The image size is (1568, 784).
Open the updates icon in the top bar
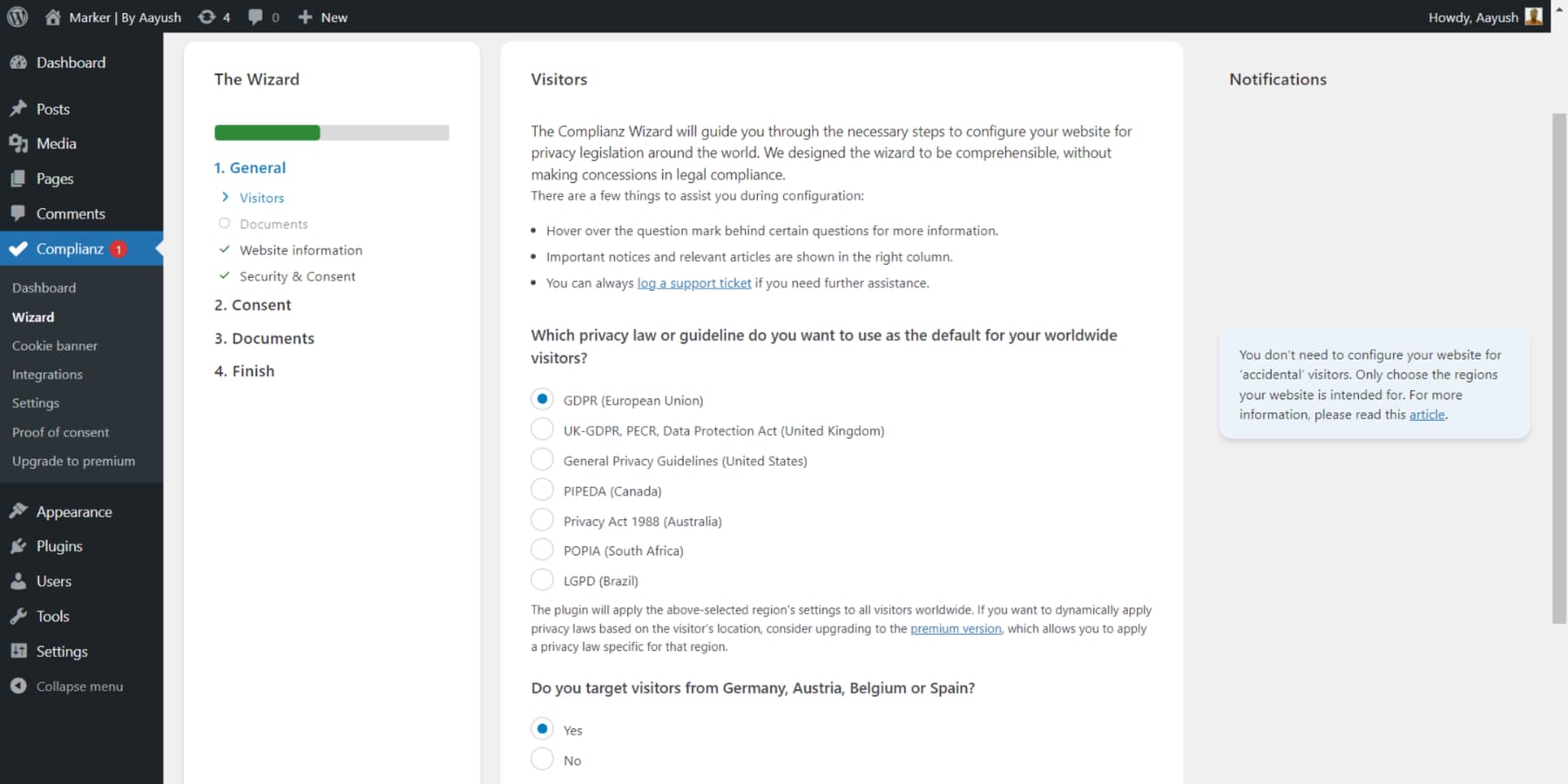pos(206,16)
